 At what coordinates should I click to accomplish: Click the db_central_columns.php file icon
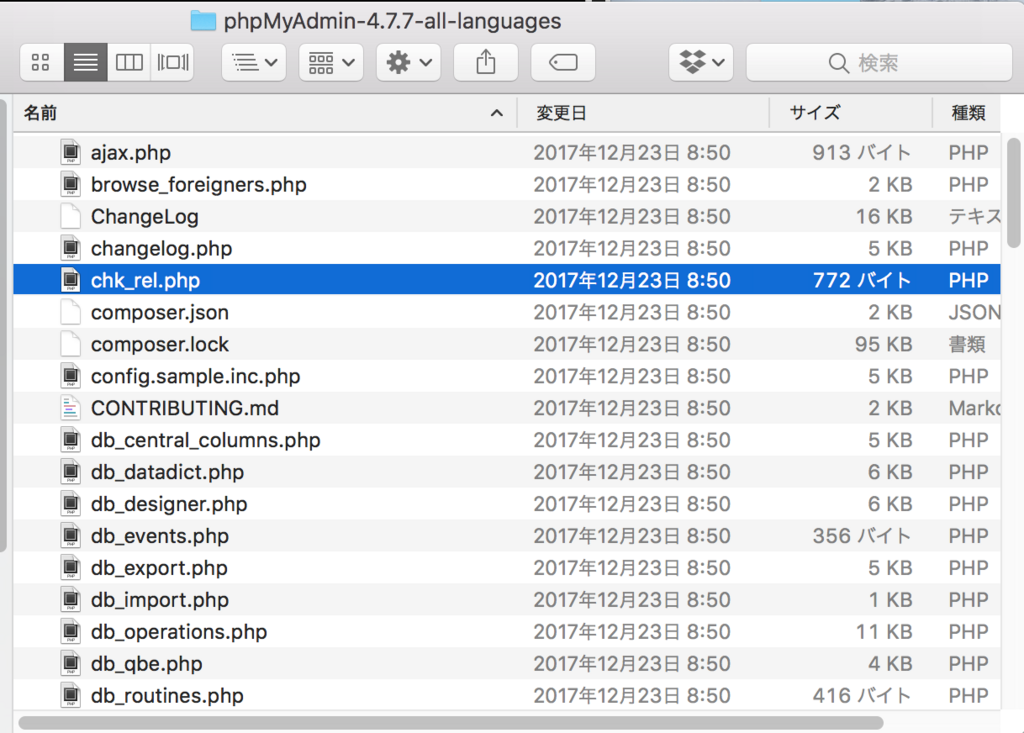(71, 440)
